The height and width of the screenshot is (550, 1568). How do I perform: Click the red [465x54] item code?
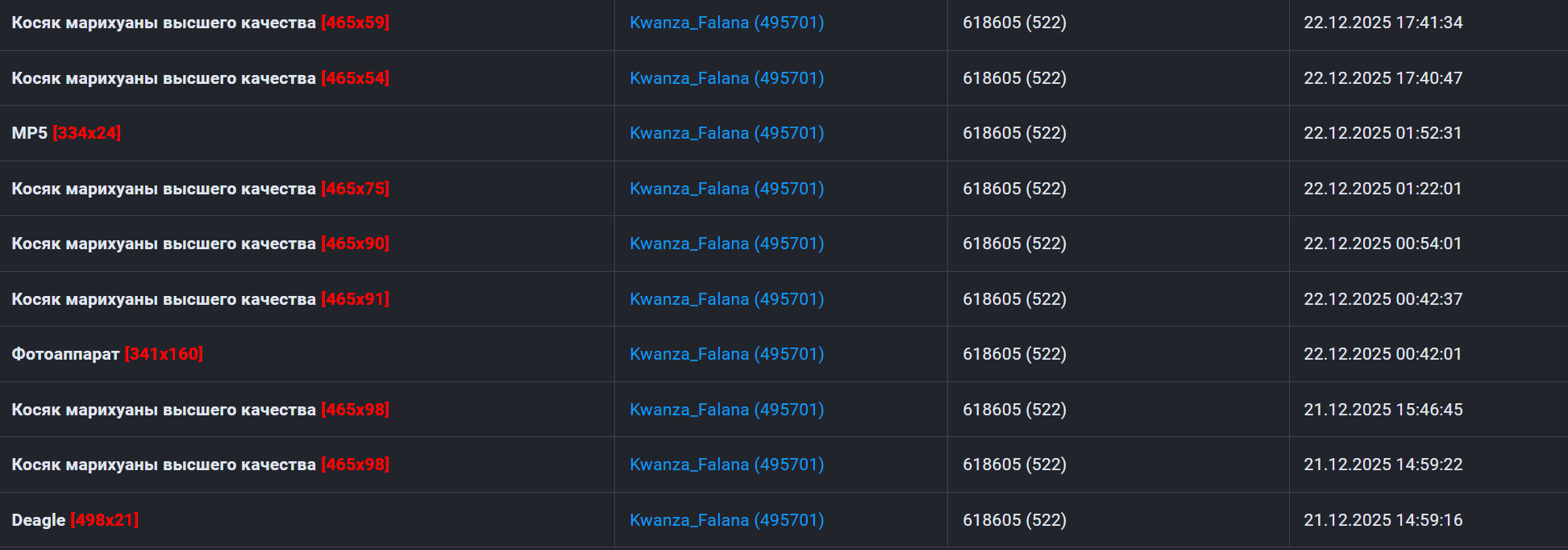coord(355,78)
